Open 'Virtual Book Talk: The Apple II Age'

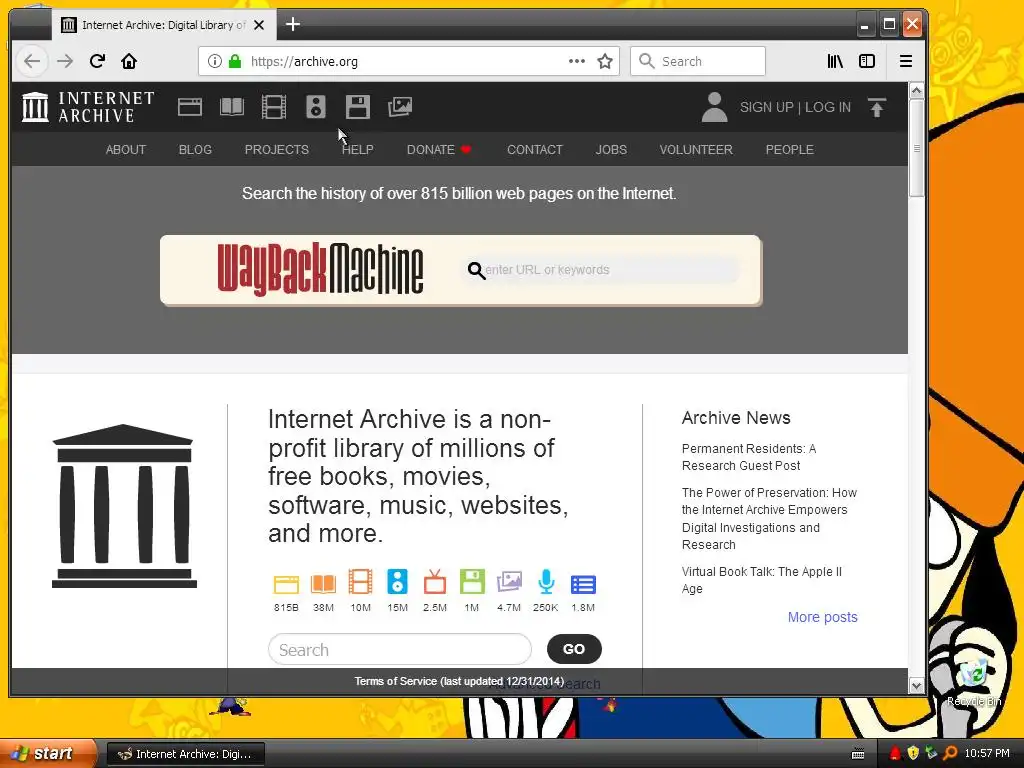click(761, 580)
